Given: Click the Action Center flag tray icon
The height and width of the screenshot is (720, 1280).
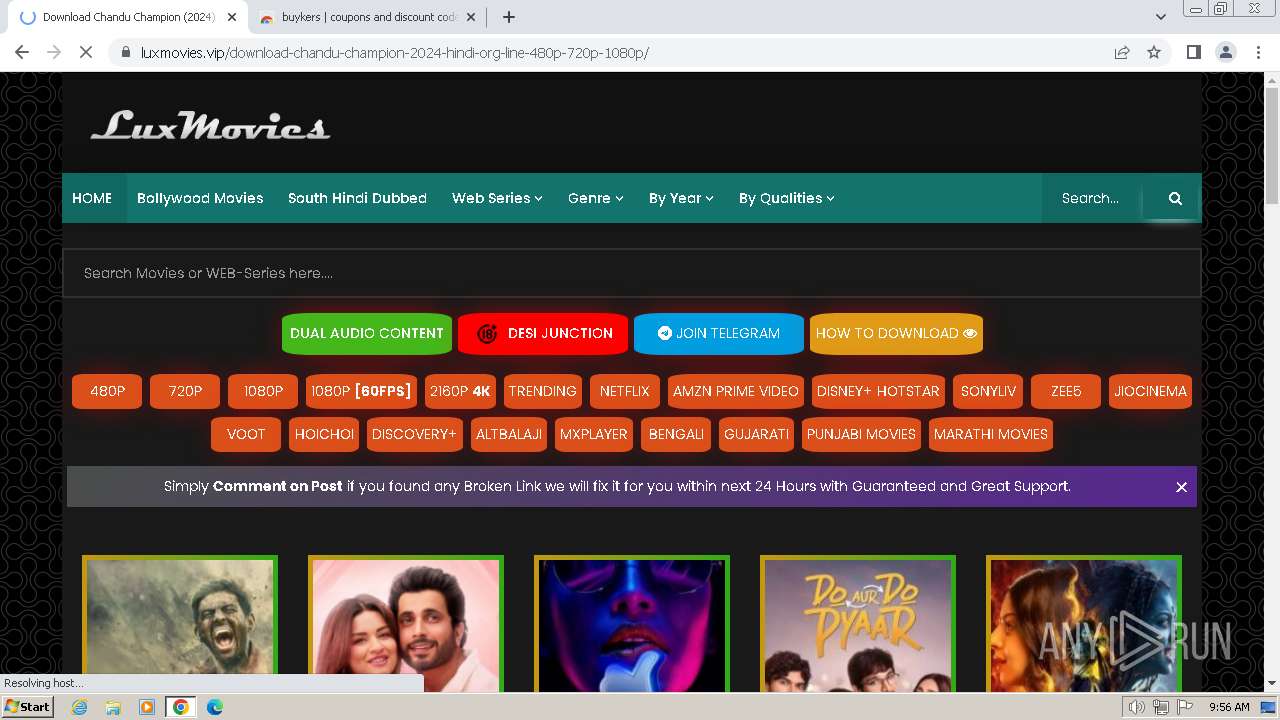Looking at the screenshot, I should coord(1185,707).
